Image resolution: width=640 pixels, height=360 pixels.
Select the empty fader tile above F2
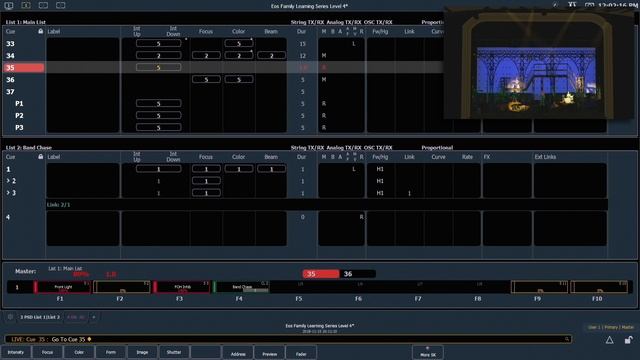(122, 287)
